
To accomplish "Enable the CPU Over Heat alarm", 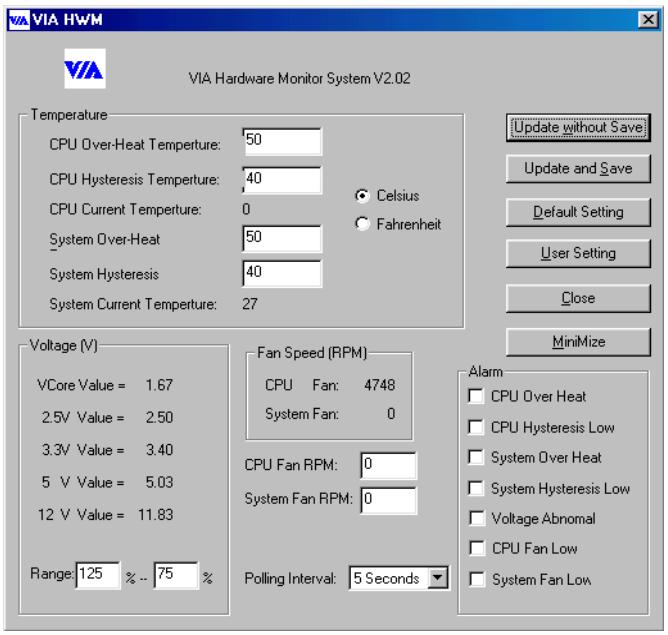I will pyautogui.click(x=475, y=396).
